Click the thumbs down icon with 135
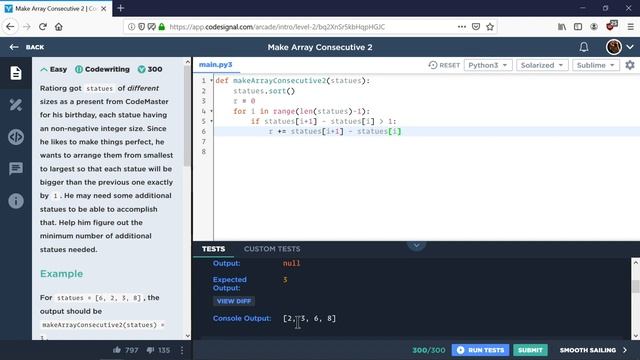 pyautogui.click(x=150, y=350)
